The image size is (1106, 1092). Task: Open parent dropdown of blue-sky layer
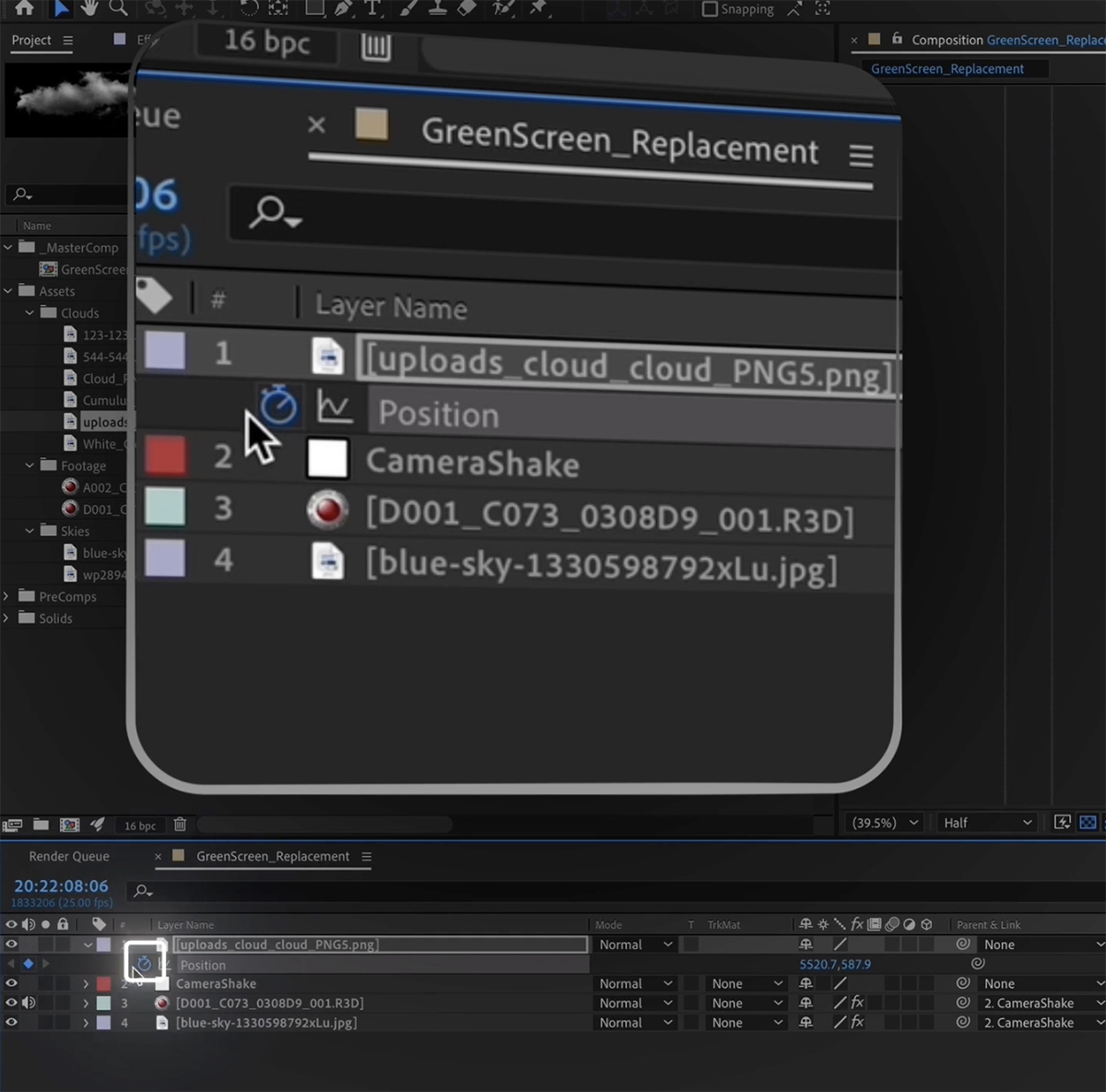pyautogui.click(x=1042, y=1023)
